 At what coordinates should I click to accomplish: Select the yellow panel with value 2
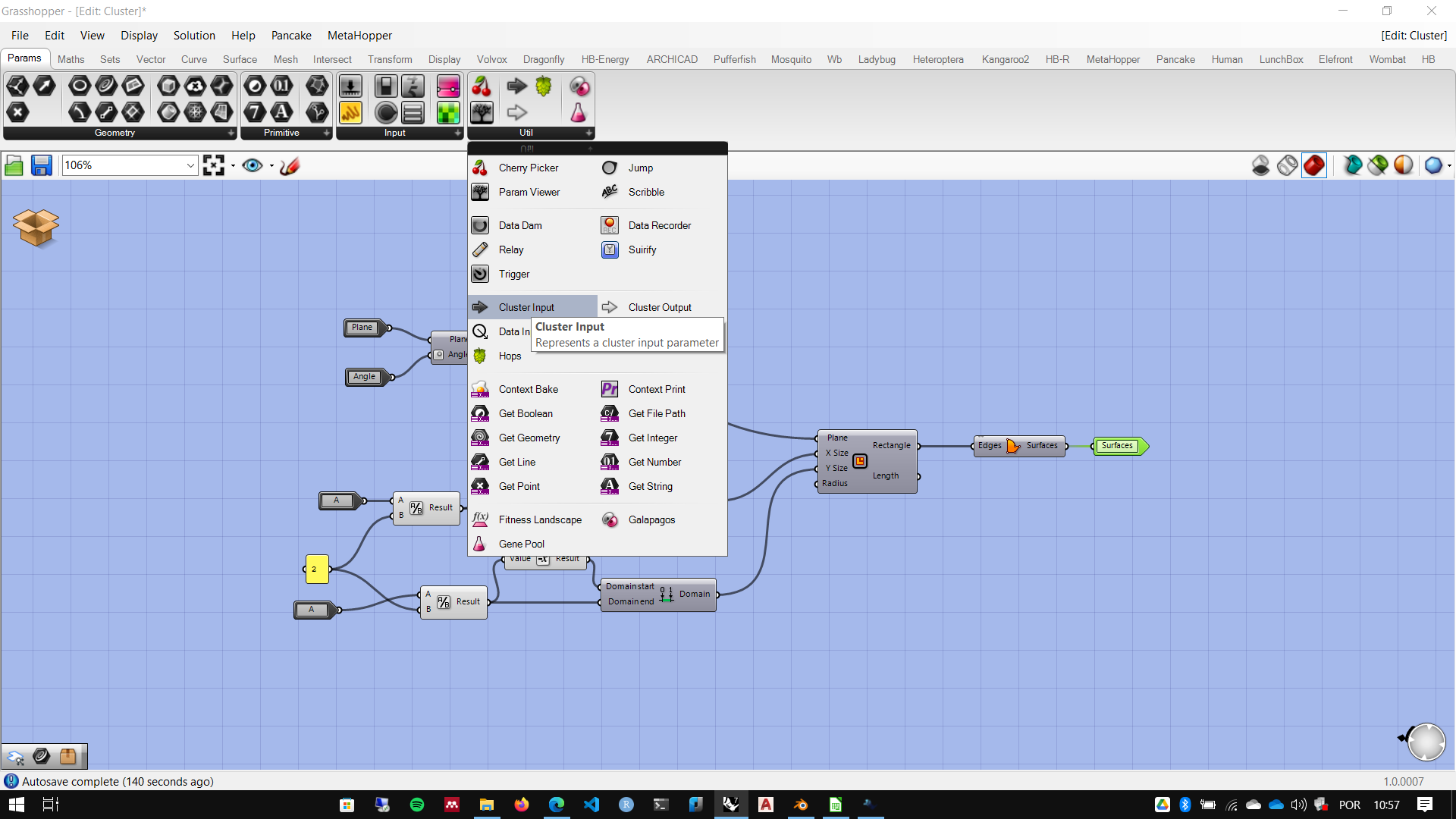click(316, 569)
